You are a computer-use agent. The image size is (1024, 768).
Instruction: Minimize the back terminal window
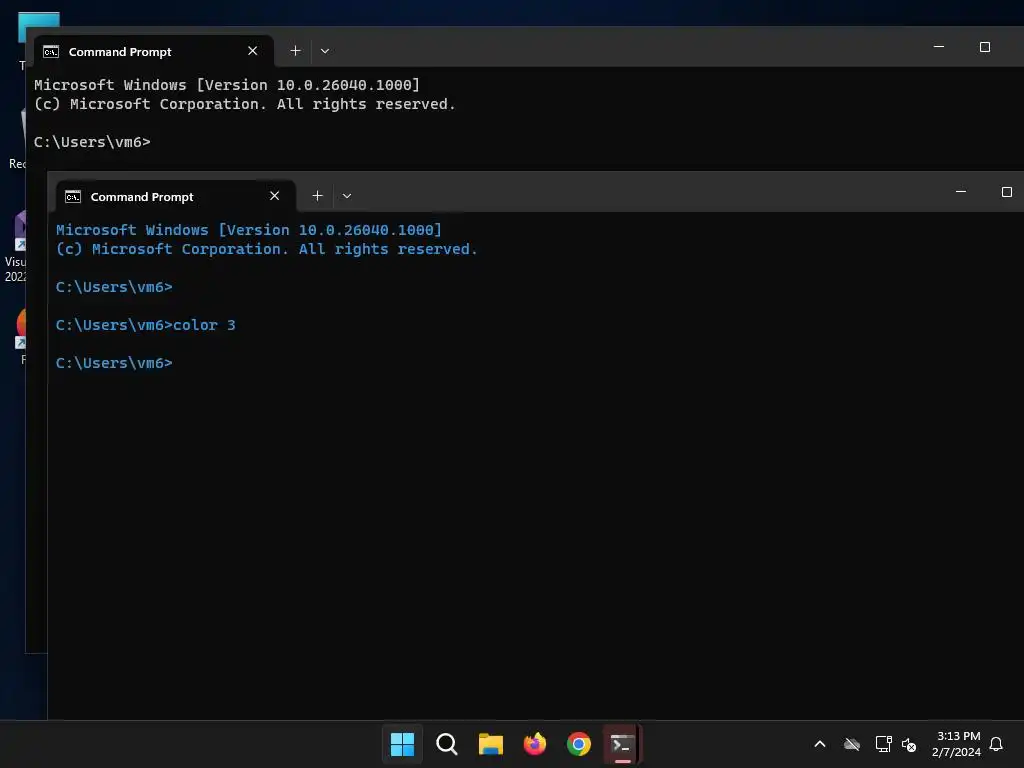click(939, 47)
